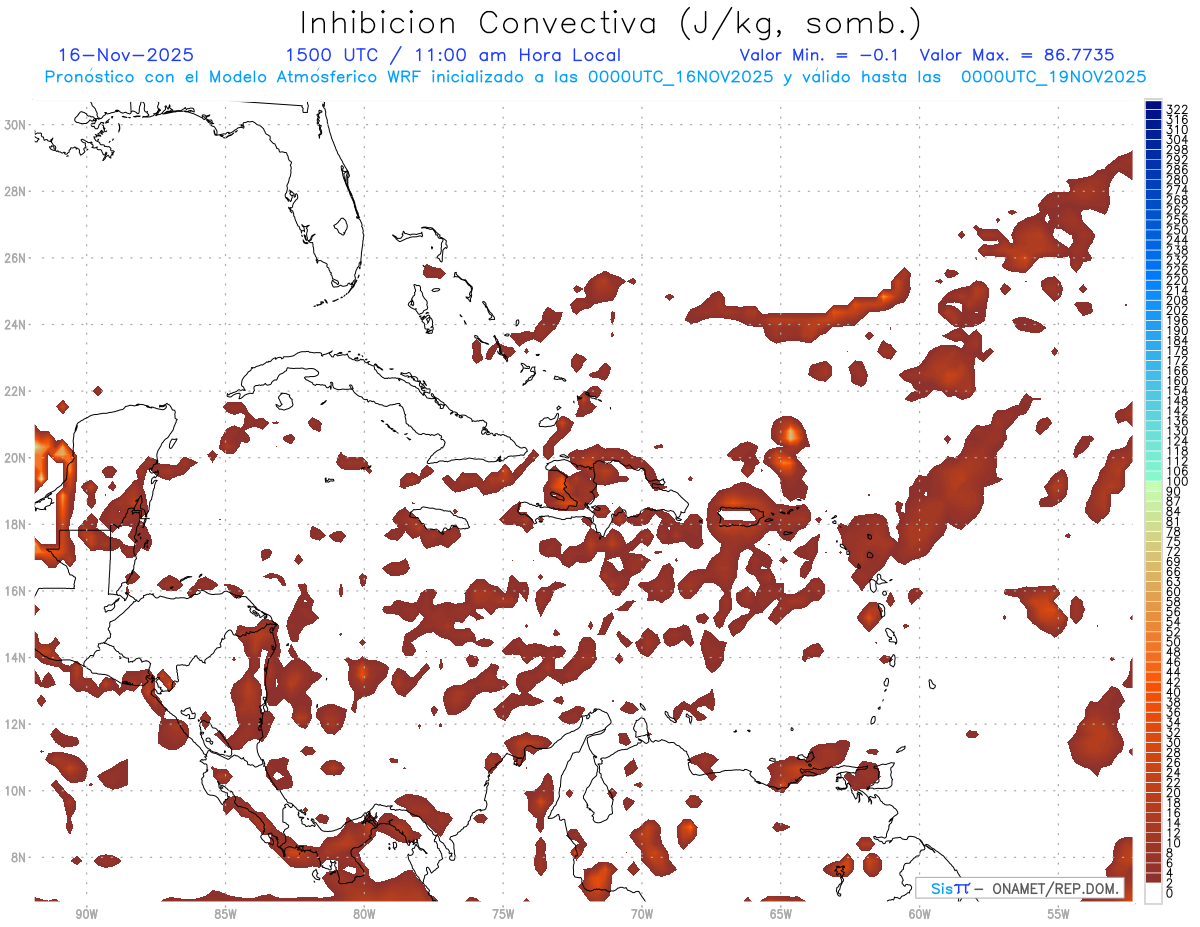1200x927 pixels.
Task: Click the "85W" longitude label
Action: coord(225,914)
